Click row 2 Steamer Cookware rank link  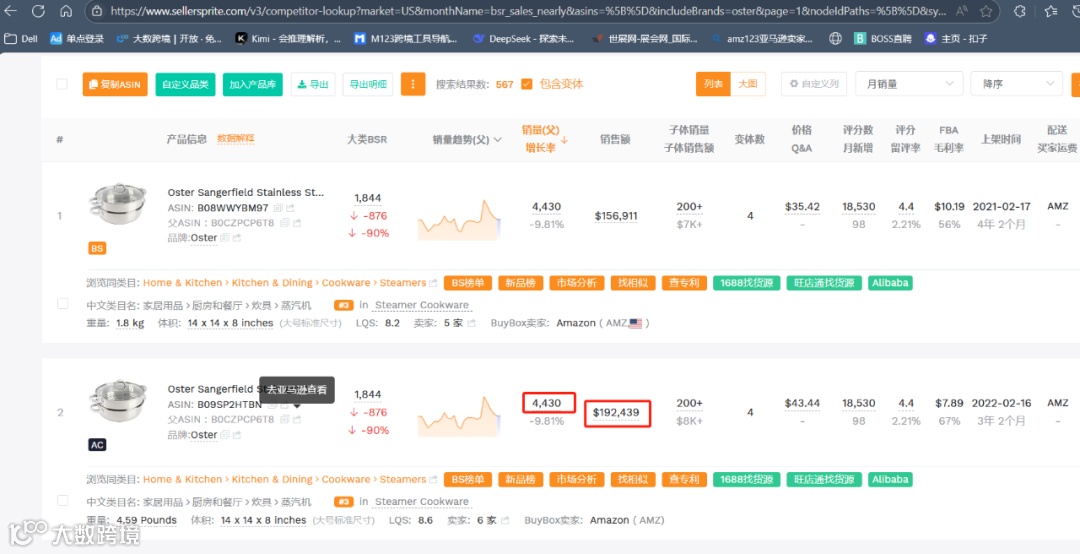click(x=422, y=502)
